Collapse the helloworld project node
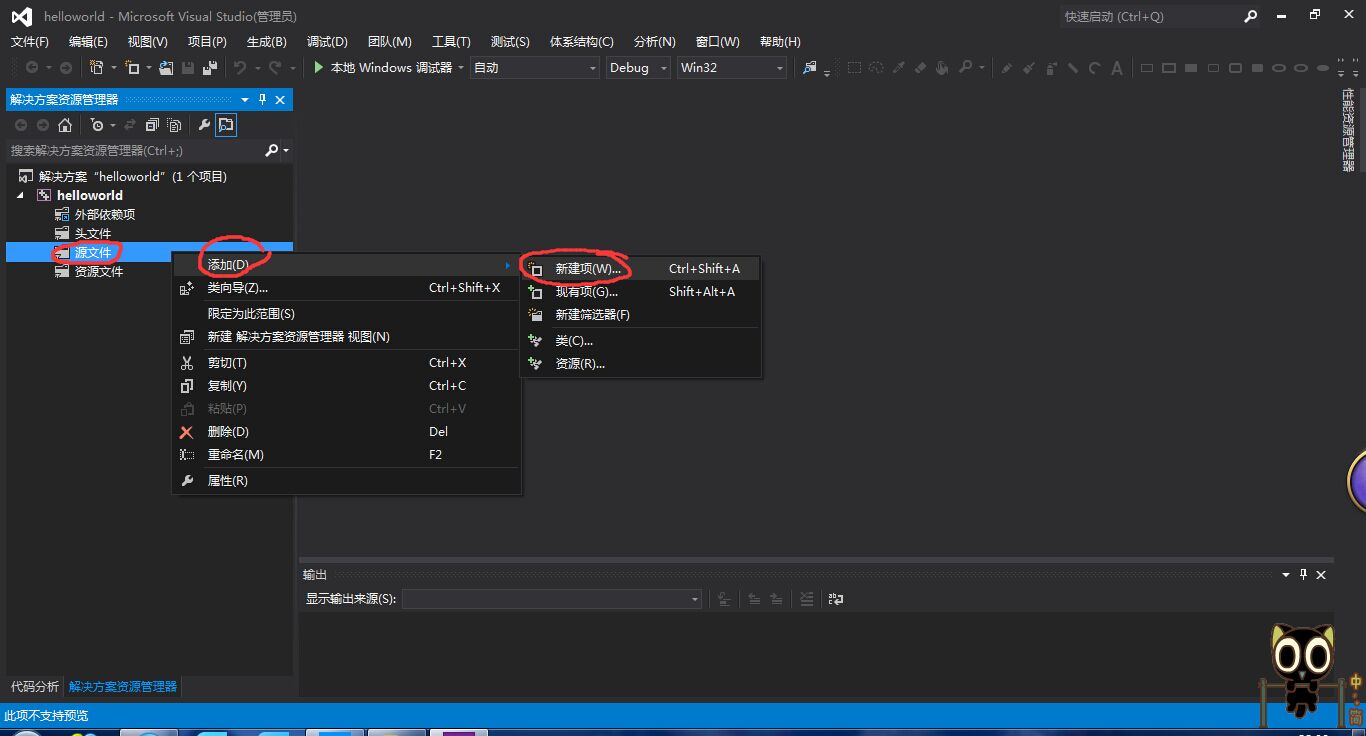Screen dimensions: 1366x736 (x=22, y=195)
